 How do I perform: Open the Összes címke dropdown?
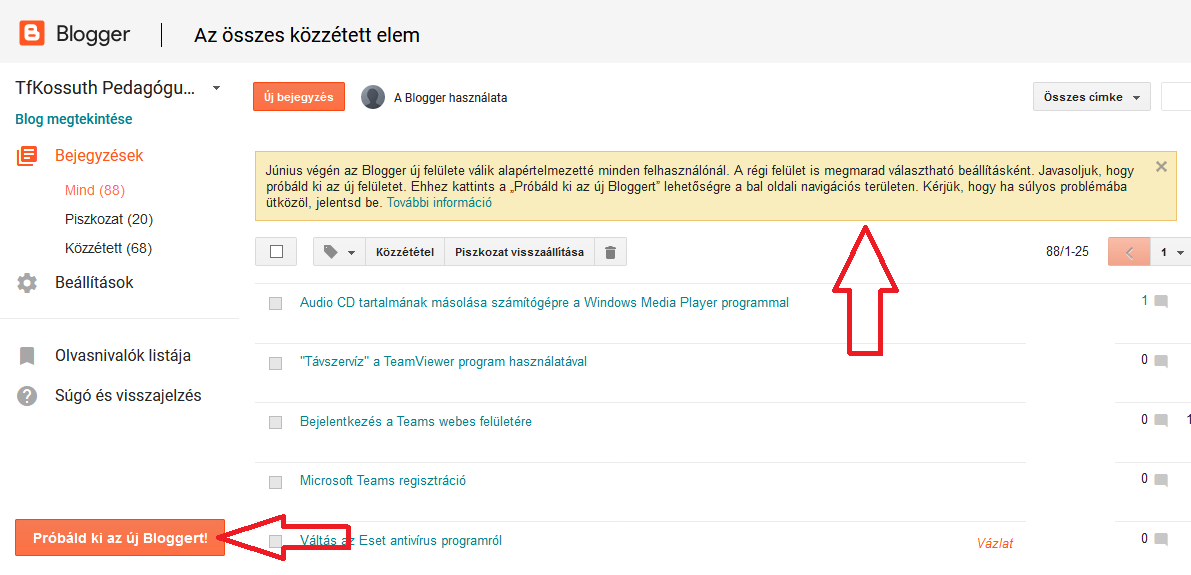coord(1091,97)
